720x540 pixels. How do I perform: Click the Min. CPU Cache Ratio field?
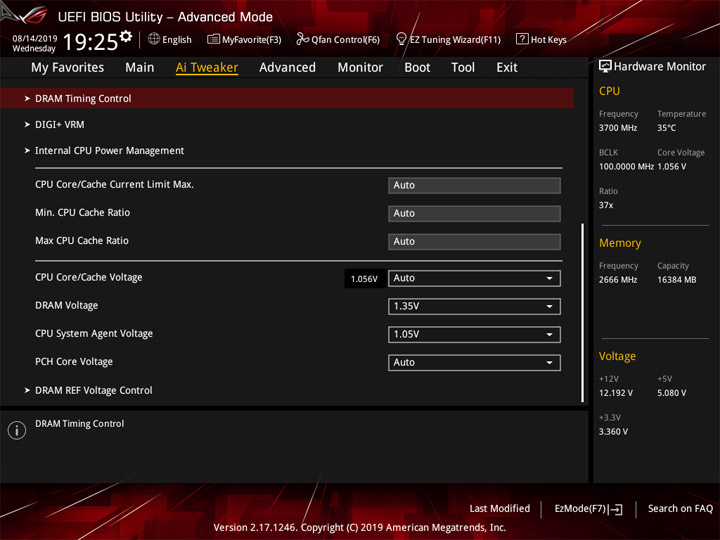474,214
